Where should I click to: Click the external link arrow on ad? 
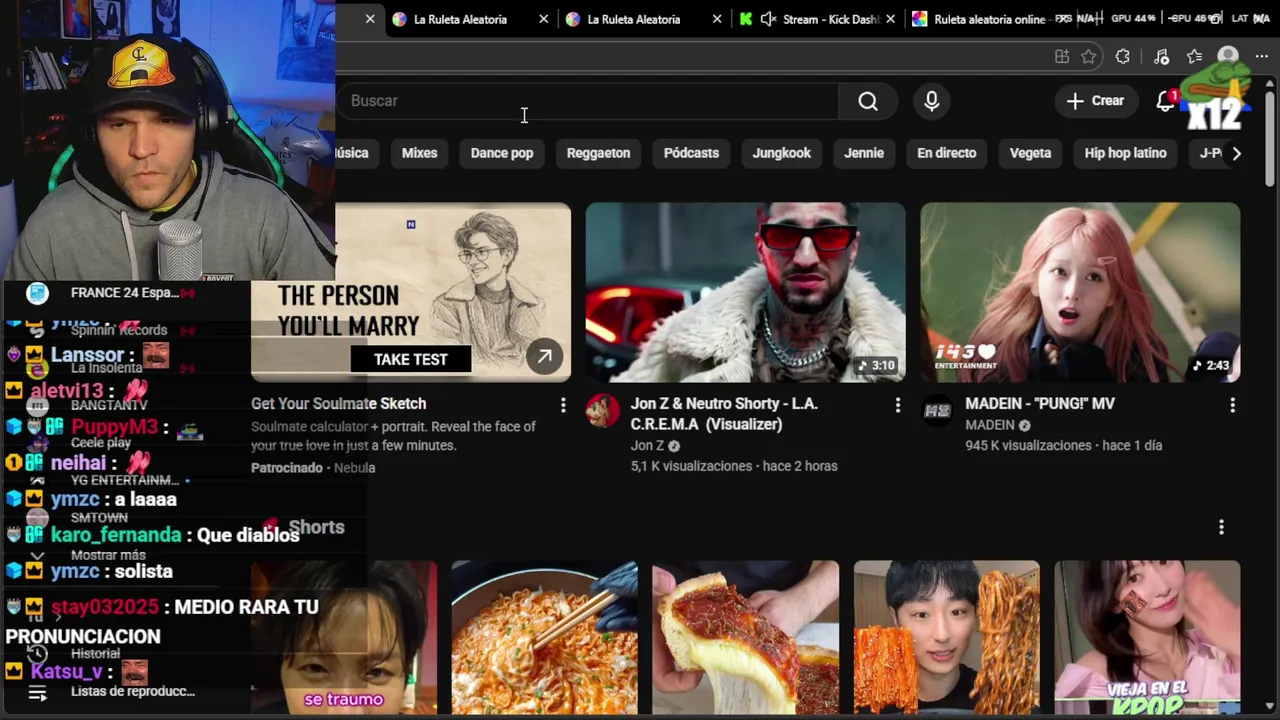[544, 356]
